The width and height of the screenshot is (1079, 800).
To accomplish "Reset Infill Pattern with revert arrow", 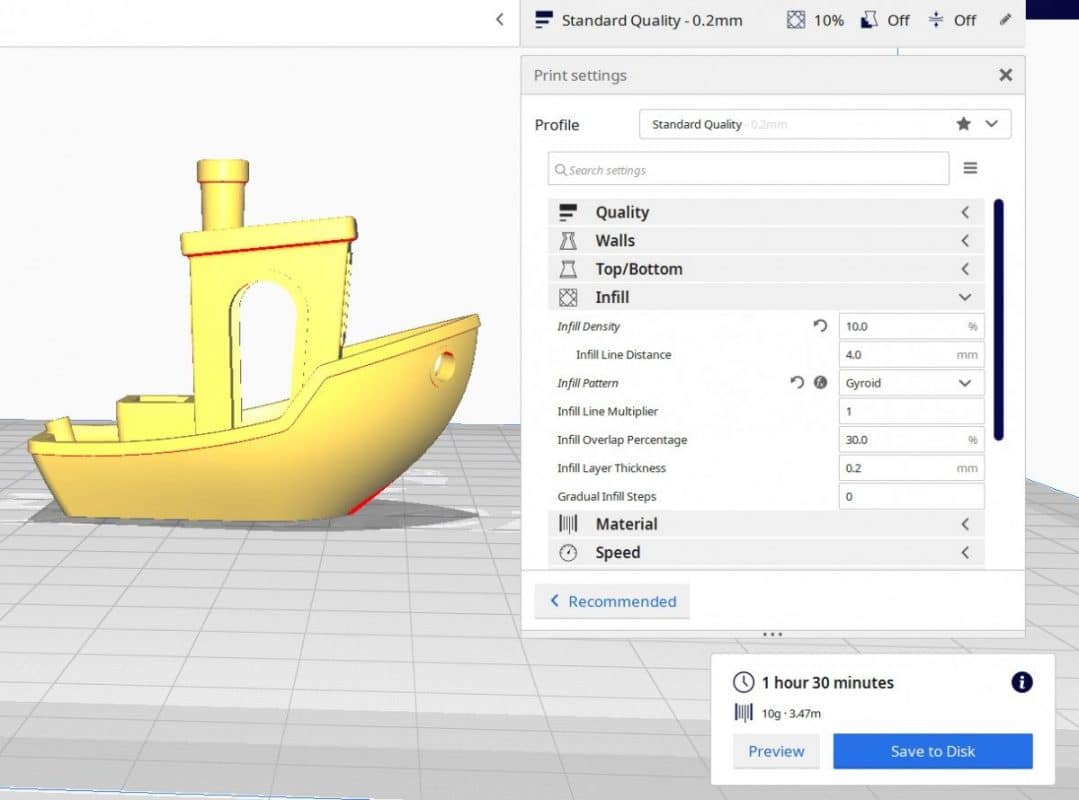I will (797, 382).
